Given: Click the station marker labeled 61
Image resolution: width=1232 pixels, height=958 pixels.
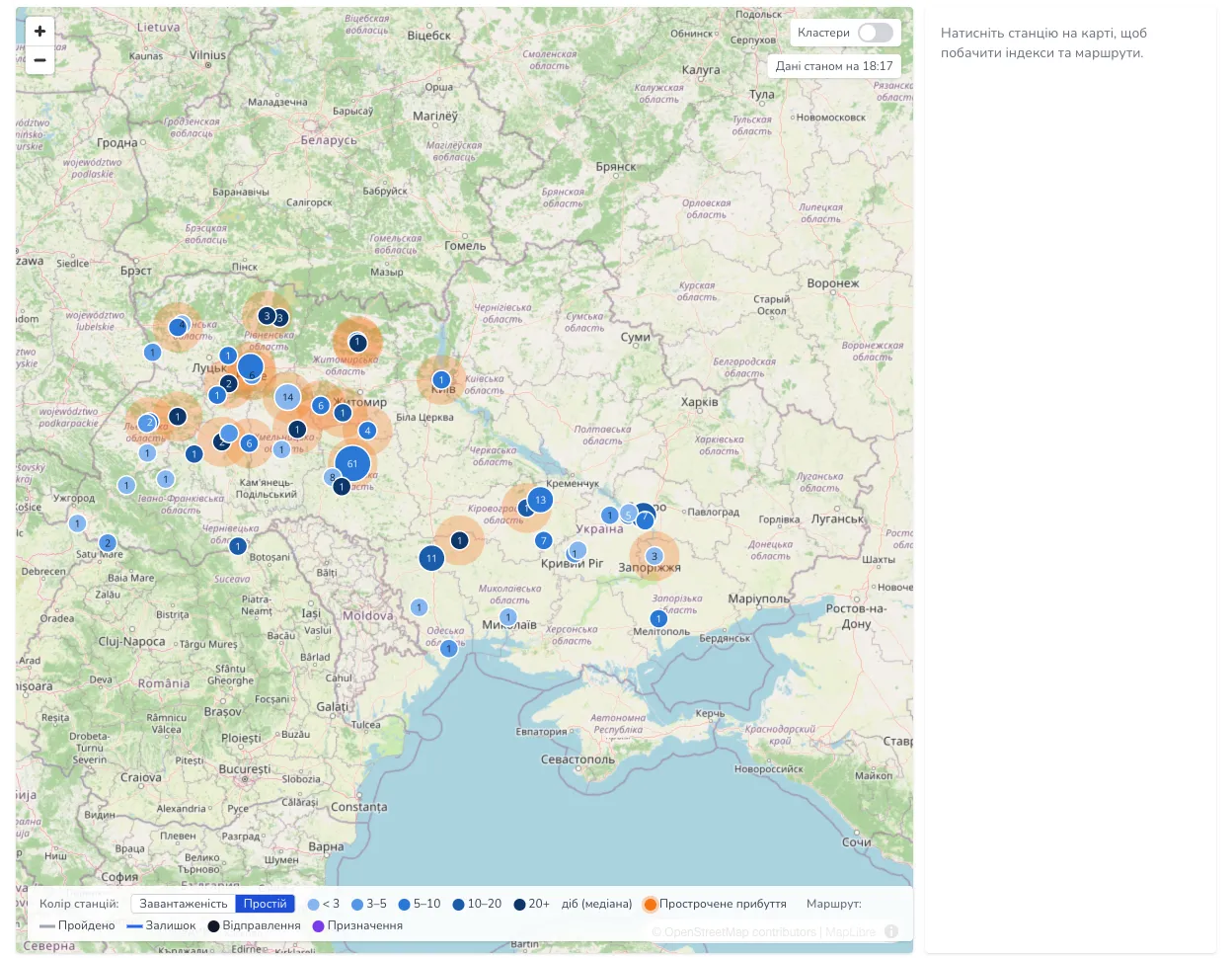Looking at the screenshot, I should tap(352, 463).
